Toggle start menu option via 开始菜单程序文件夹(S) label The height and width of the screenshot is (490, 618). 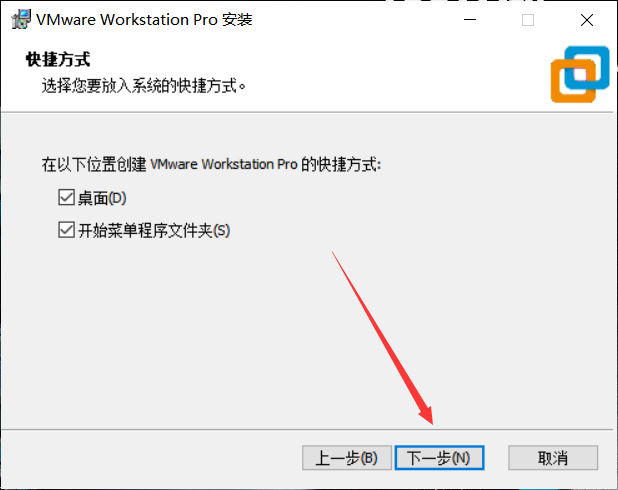click(x=154, y=231)
